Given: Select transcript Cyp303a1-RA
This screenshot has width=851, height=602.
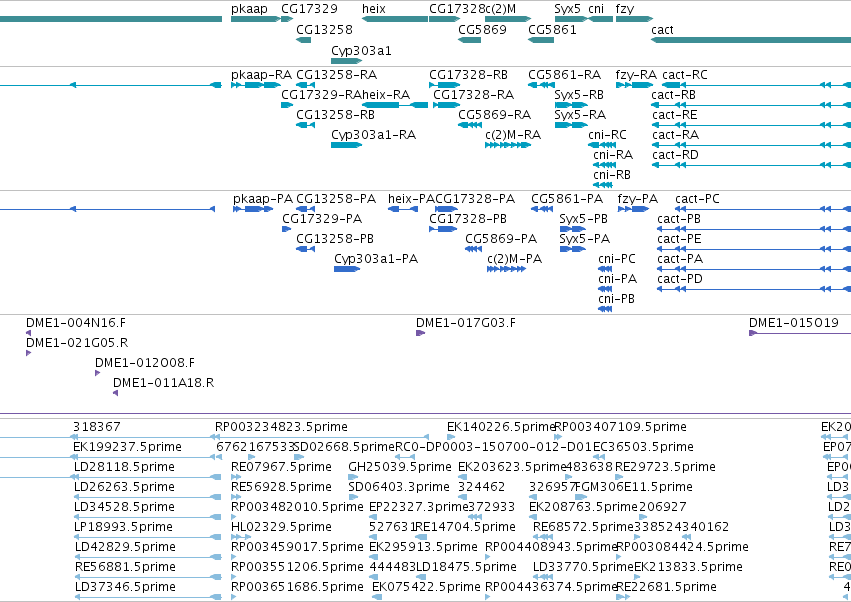Looking at the screenshot, I should coord(346,145).
